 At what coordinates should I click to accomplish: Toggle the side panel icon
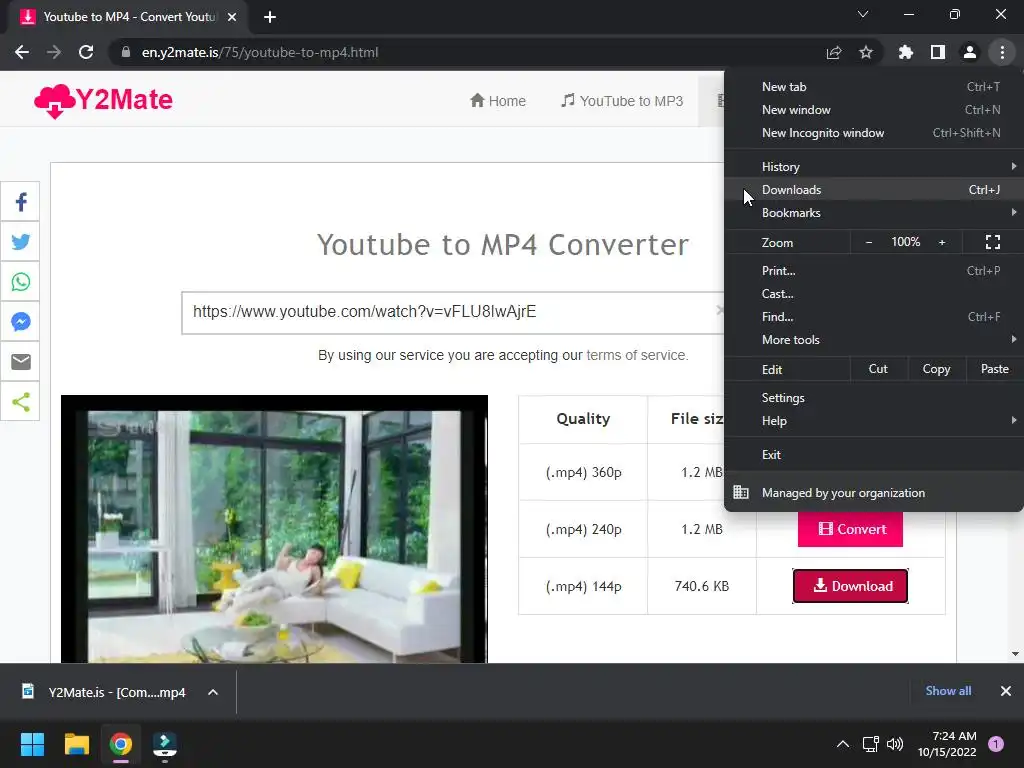click(938, 52)
